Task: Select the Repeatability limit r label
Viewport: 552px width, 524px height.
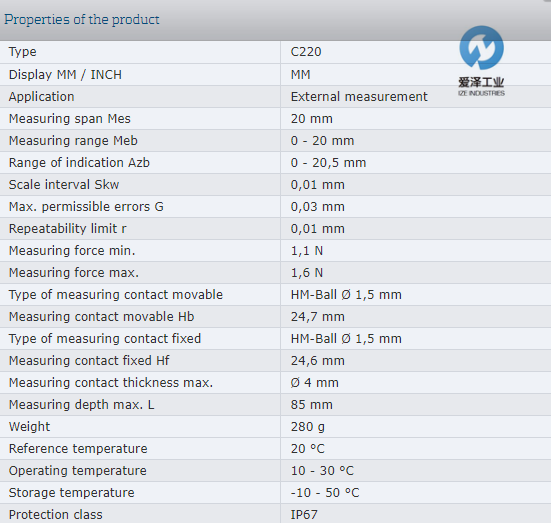Action: [68, 229]
